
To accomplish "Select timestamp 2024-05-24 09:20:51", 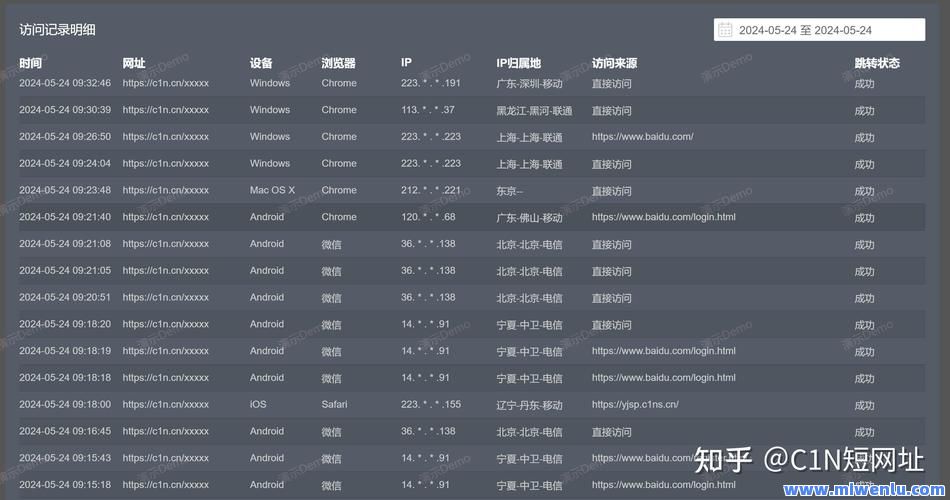I will [65, 297].
